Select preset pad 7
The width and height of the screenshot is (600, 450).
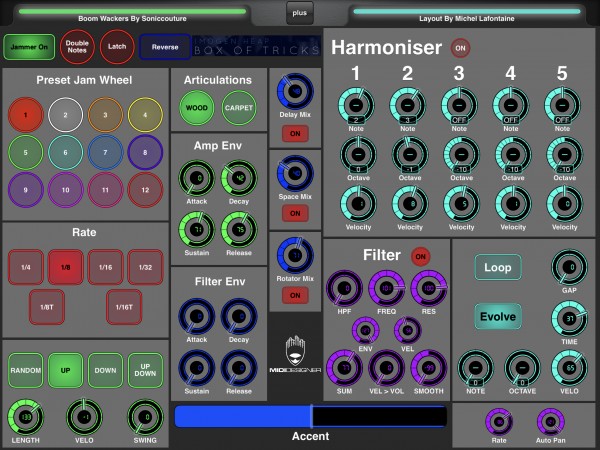[105, 152]
